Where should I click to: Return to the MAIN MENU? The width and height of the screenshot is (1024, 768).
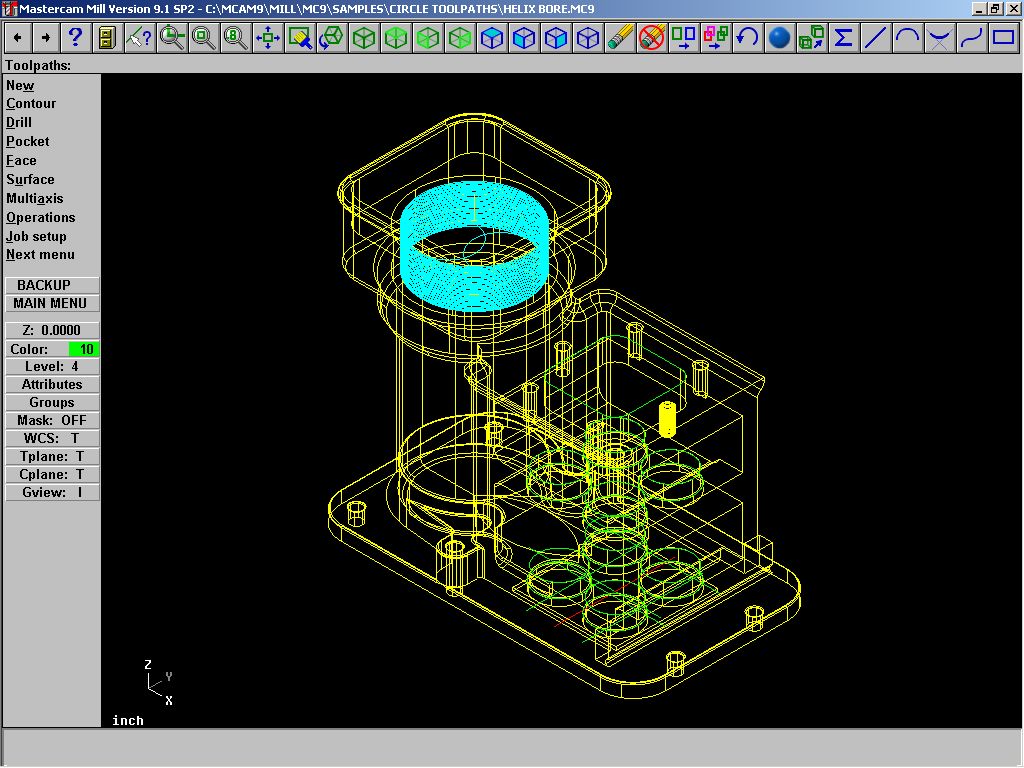[x=52, y=304]
